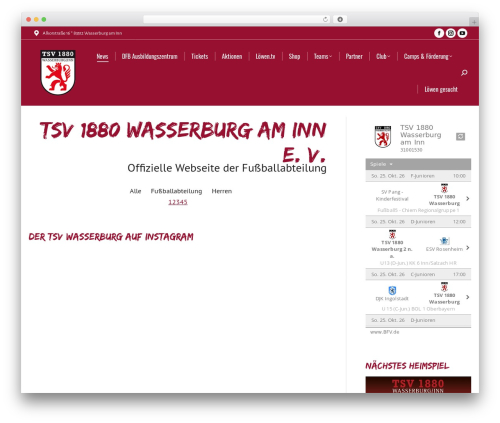
Task: Open the club's Facebook page icon
Action: pyautogui.click(x=439, y=33)
